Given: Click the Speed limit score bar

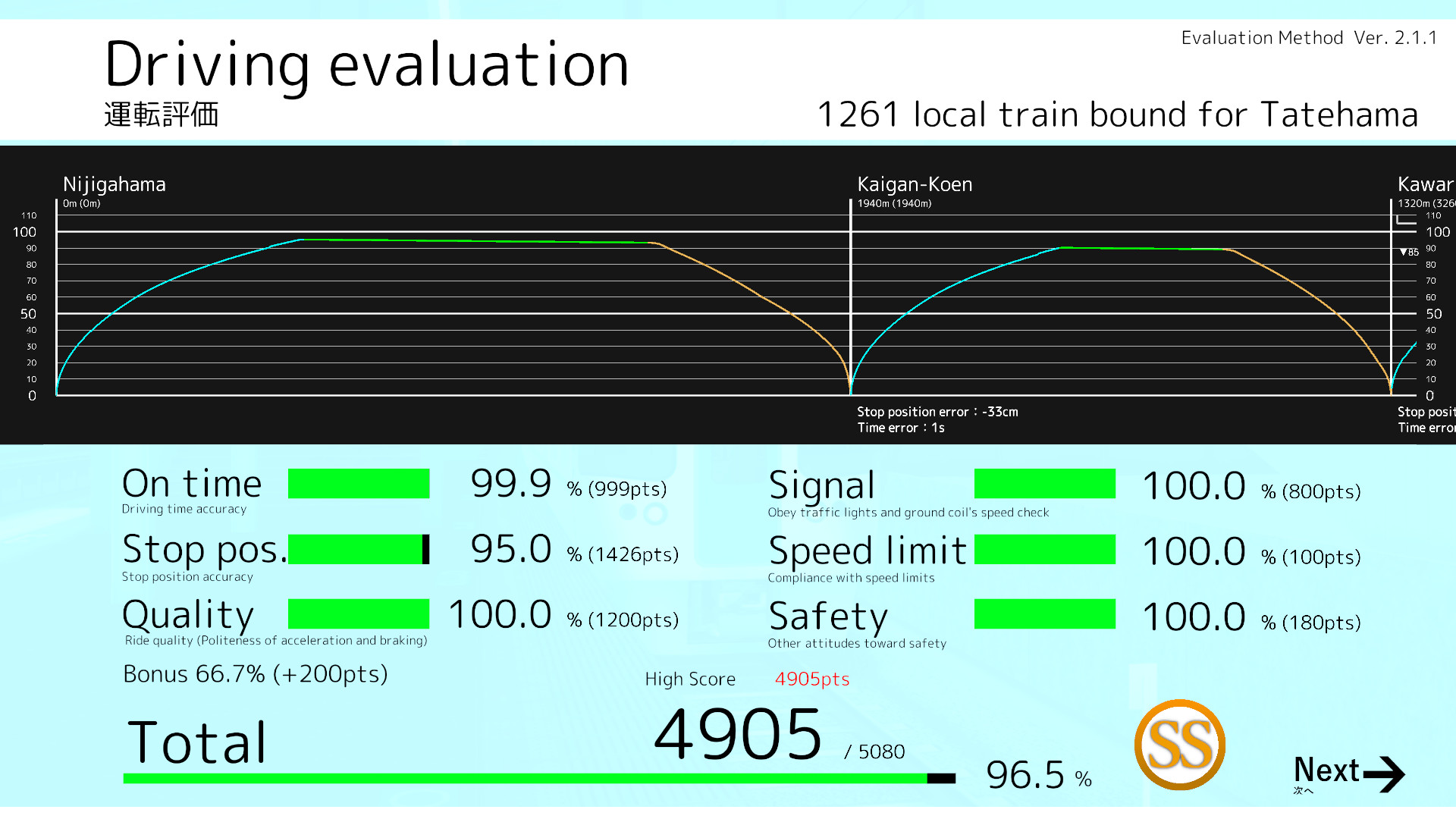Looking at the screenshot, I should [1044, 550].
